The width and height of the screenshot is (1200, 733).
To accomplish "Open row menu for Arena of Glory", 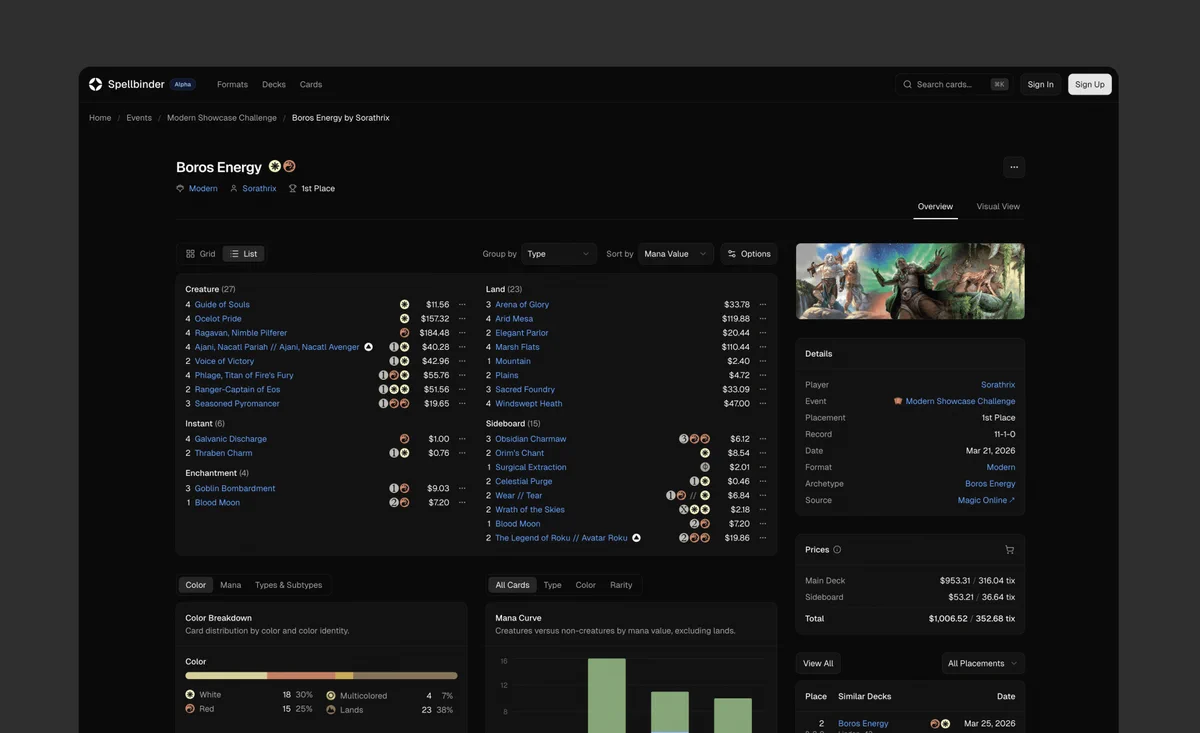I will [763, 305].
